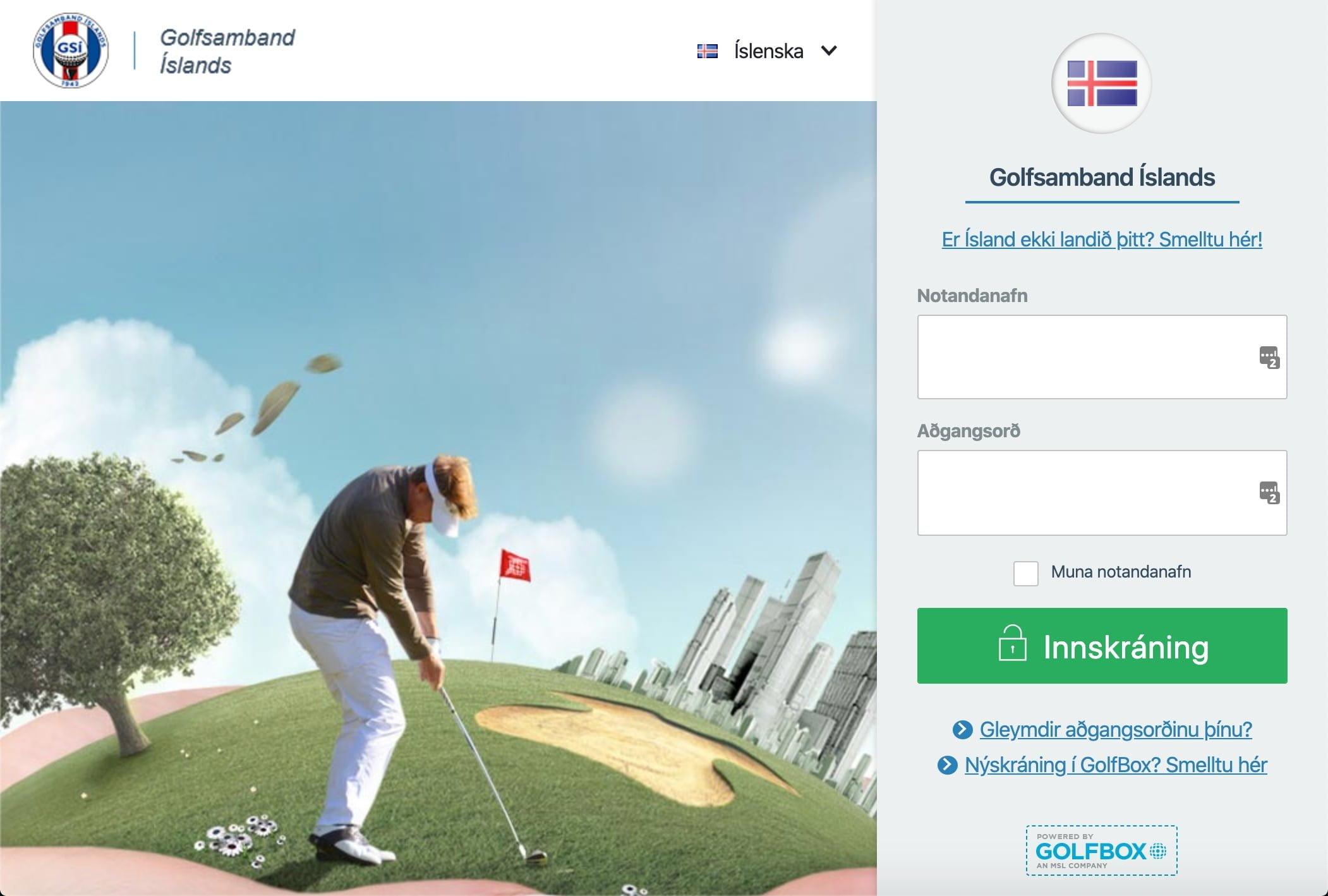Open the Powered by GolfBox badge
The height and width of the screenshot is (896, 1328).
click(x=1101, y=851)
